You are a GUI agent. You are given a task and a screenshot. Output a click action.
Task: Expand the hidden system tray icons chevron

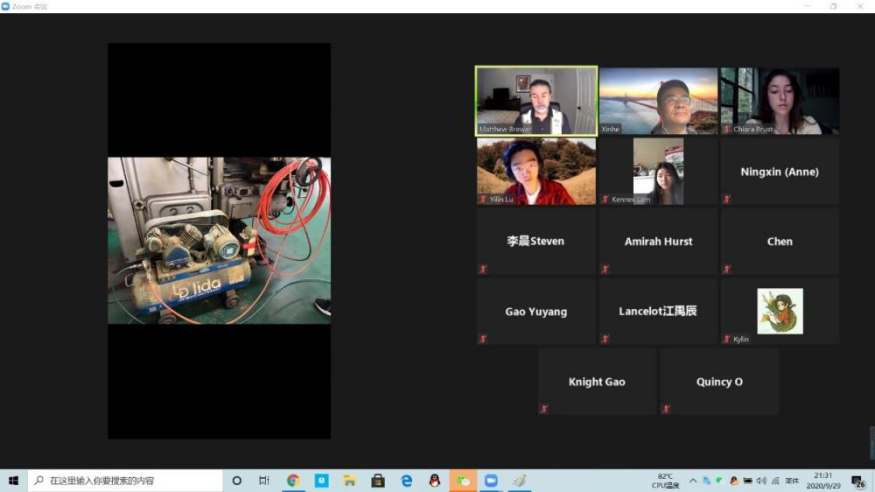click(x=693, y=481)
